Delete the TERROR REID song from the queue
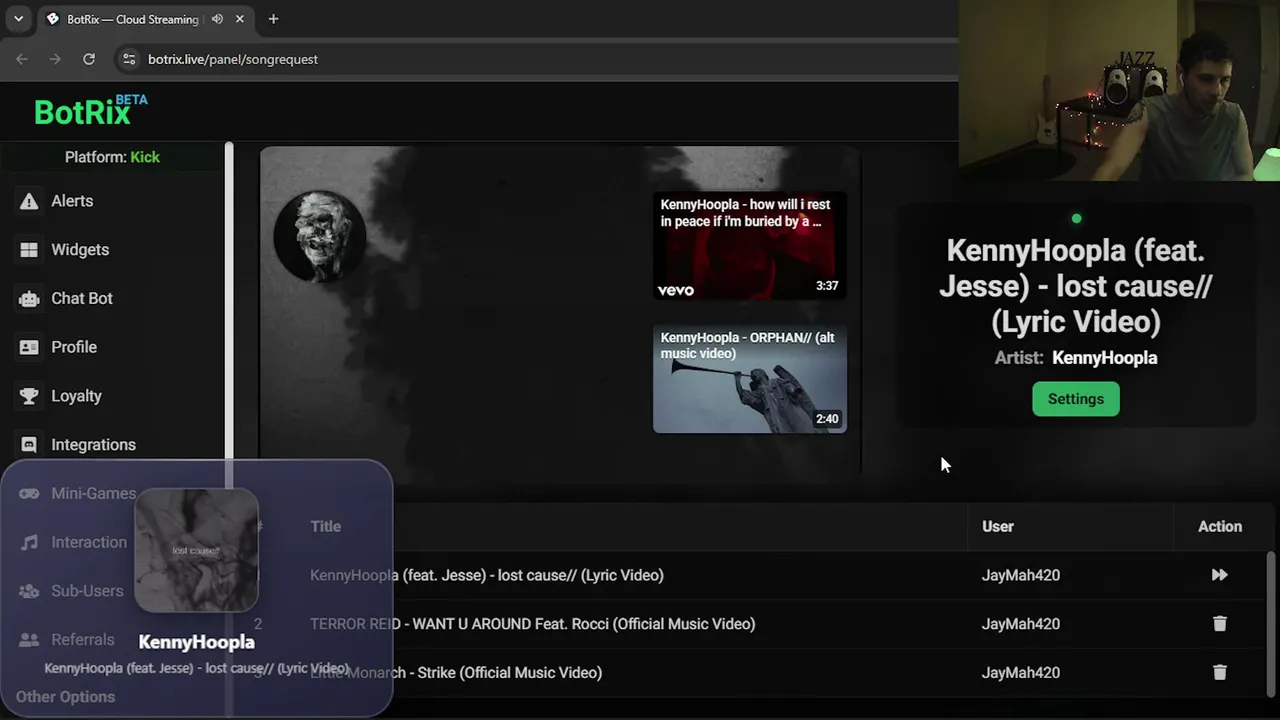This screenshot has height=720, width=1280. 1219,624
